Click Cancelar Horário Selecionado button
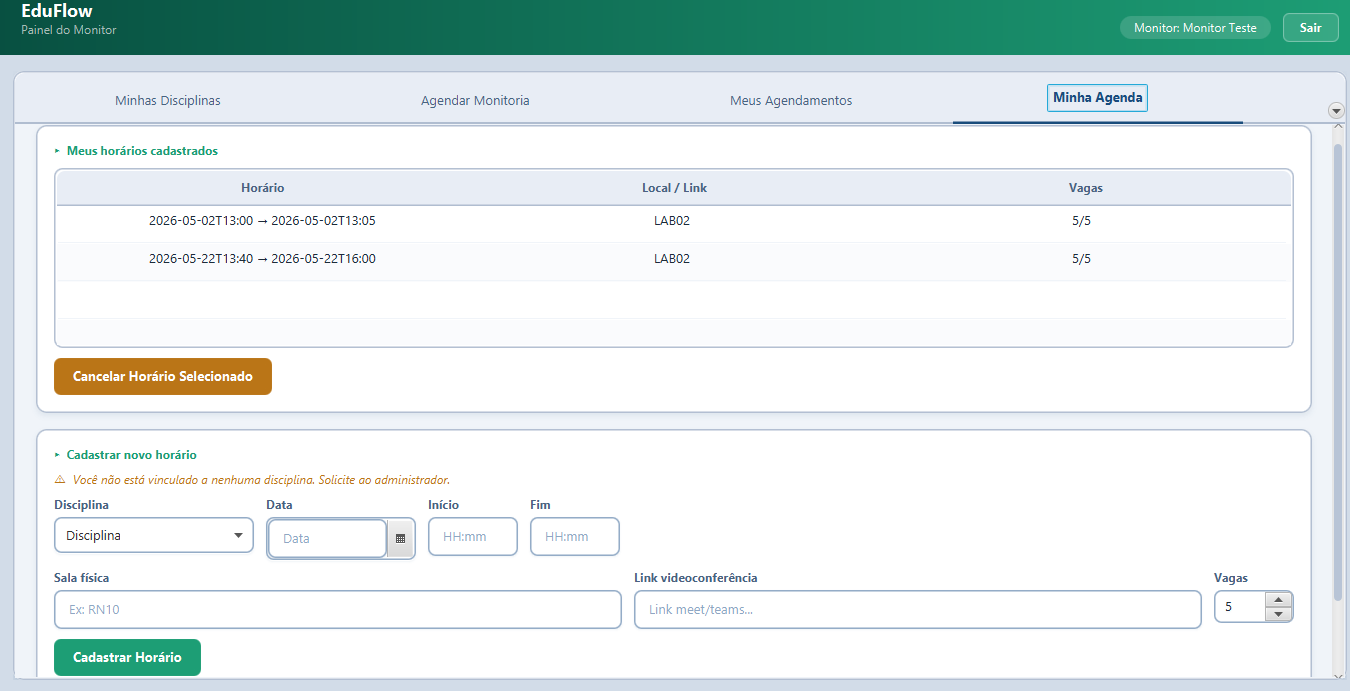Viewport: 1350px width, 691px height. pos(163,377)
